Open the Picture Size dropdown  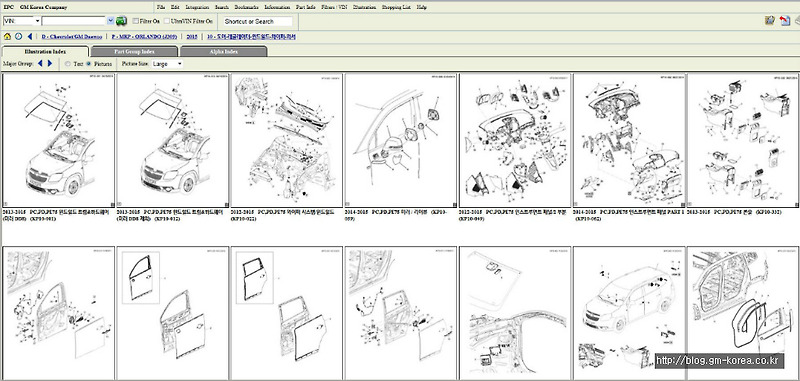pyautogui.click(x=167, y=64)
